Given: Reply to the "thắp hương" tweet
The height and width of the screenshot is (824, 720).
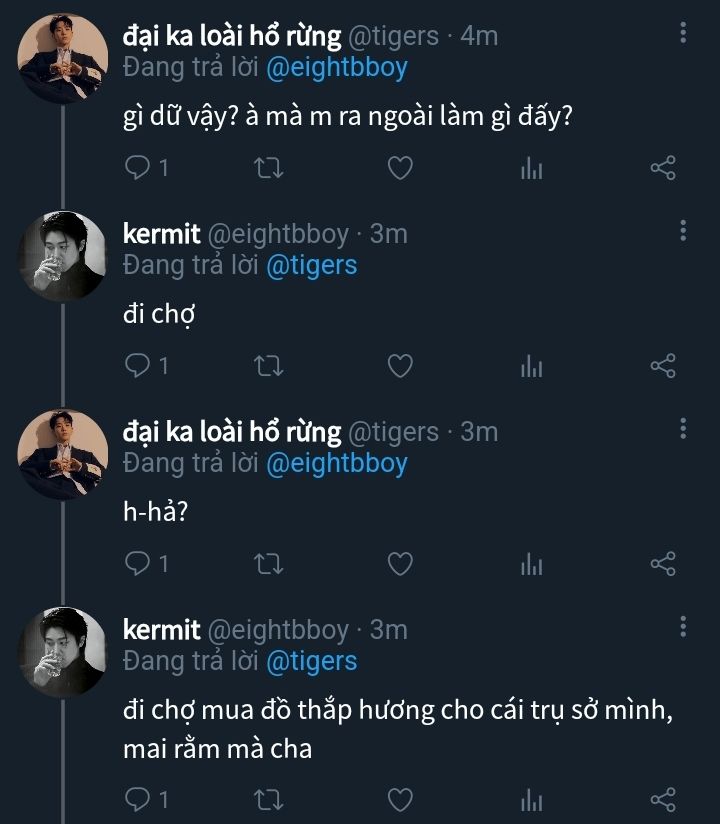Looking at the screenshot, I should (138, 798).
